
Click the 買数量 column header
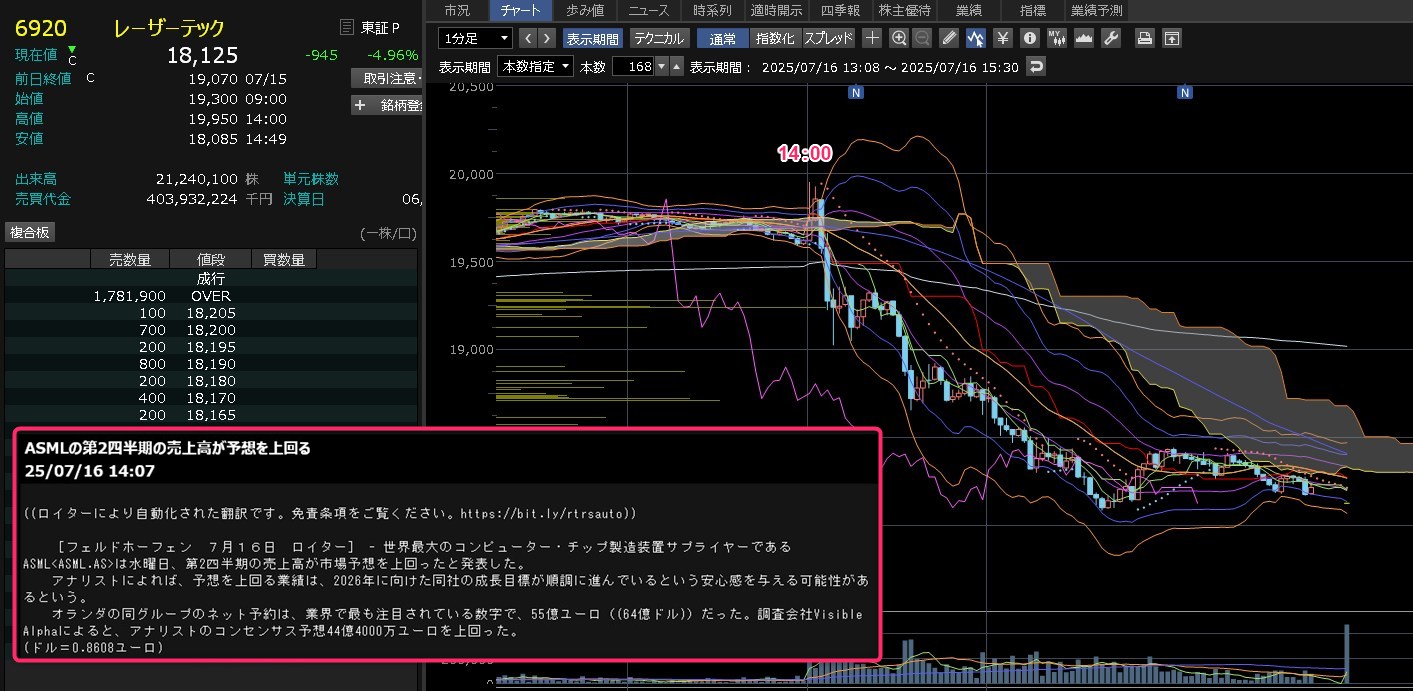[x=284, y=260]
